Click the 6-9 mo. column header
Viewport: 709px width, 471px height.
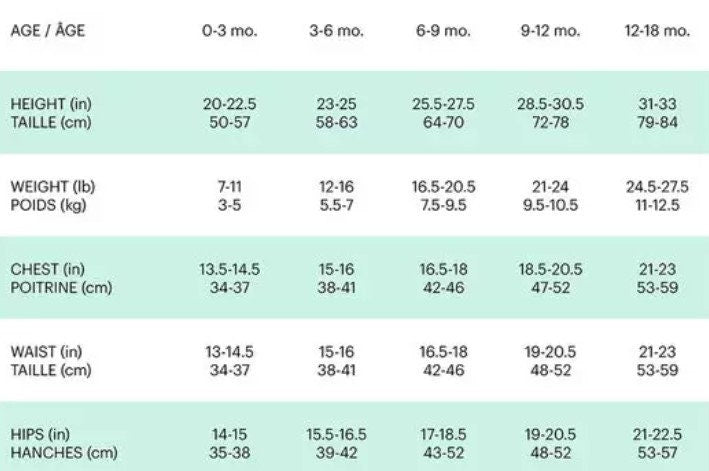[x=445, y=30]
